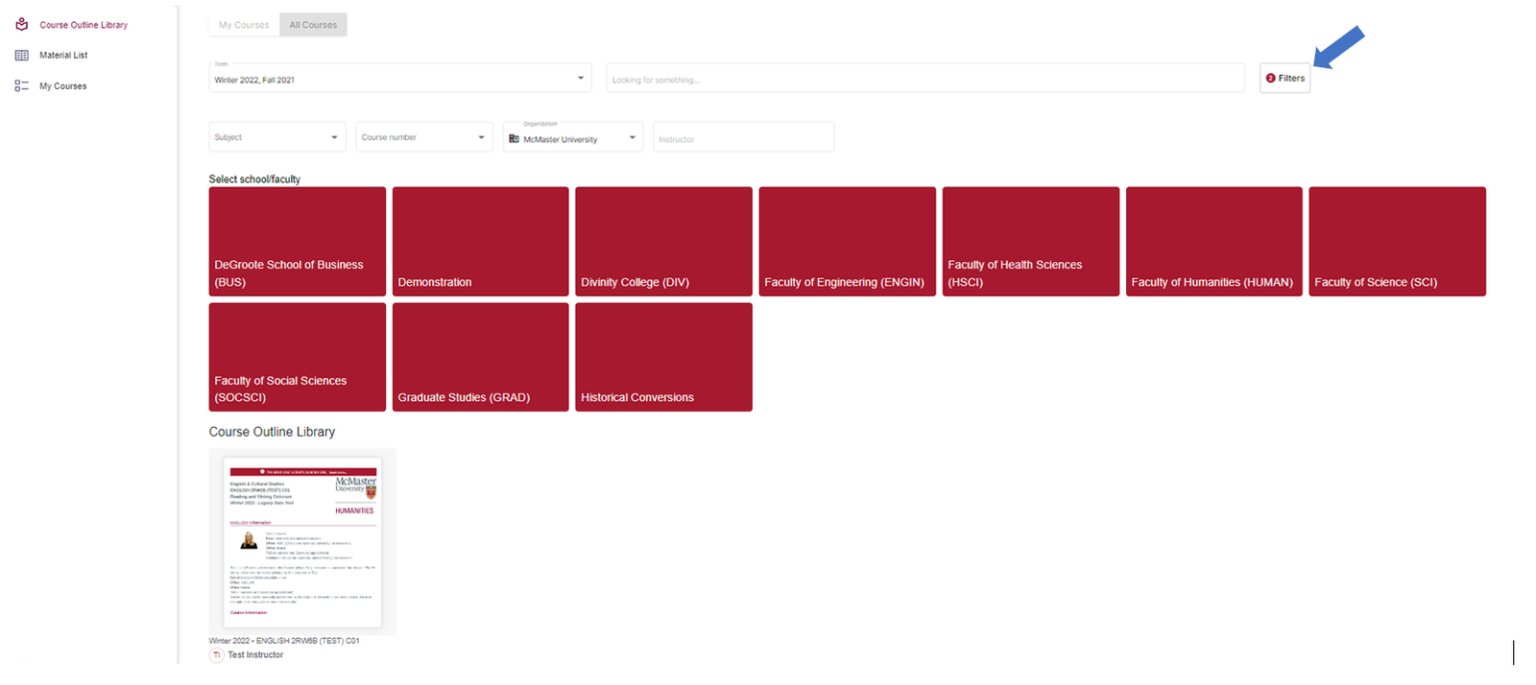Select the All Courses tab

click(x=313, y=25)
